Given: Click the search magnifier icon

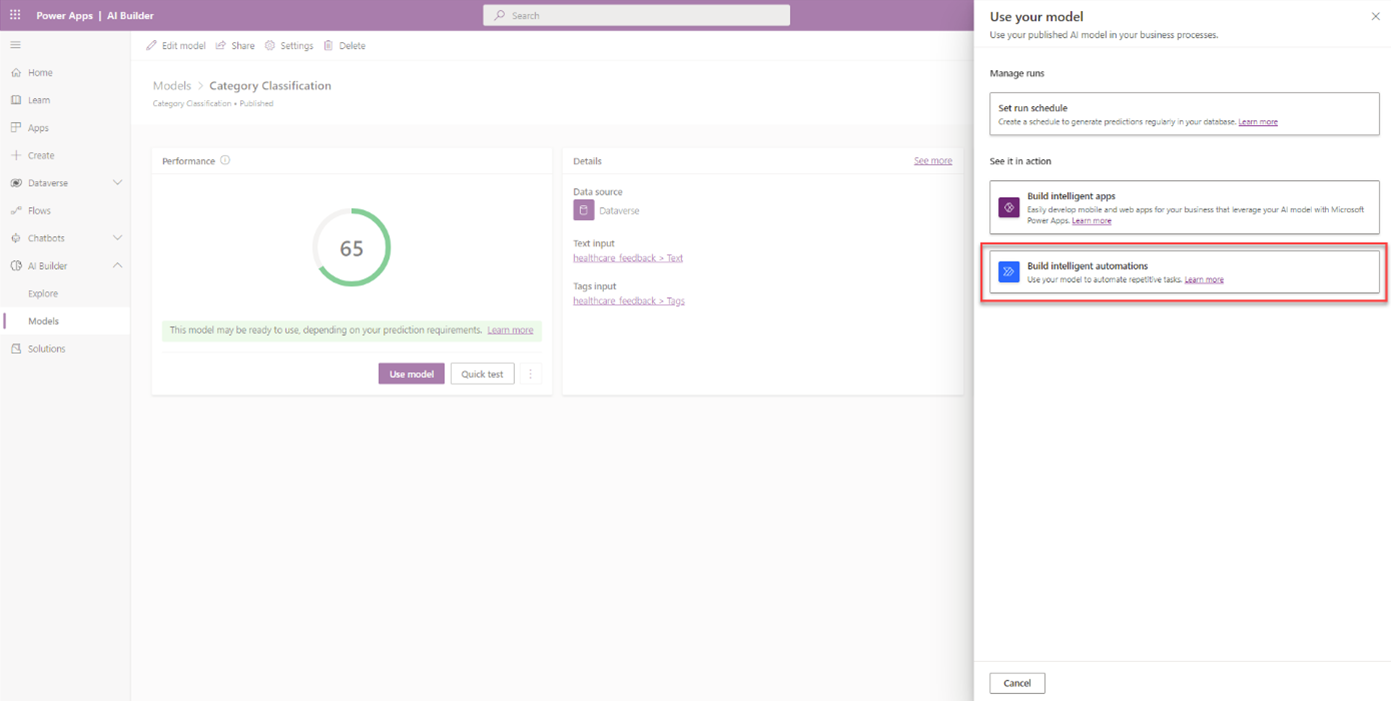Looking at the screenshot, I should coord(500,15).
